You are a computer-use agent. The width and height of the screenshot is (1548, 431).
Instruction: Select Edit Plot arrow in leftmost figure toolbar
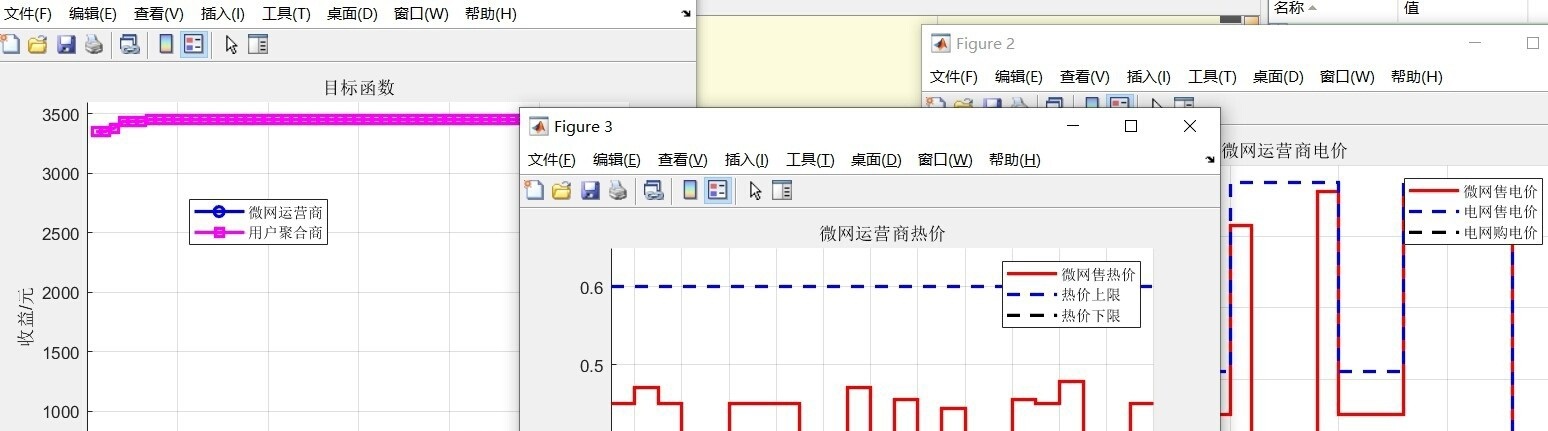(x=231, y=44)
